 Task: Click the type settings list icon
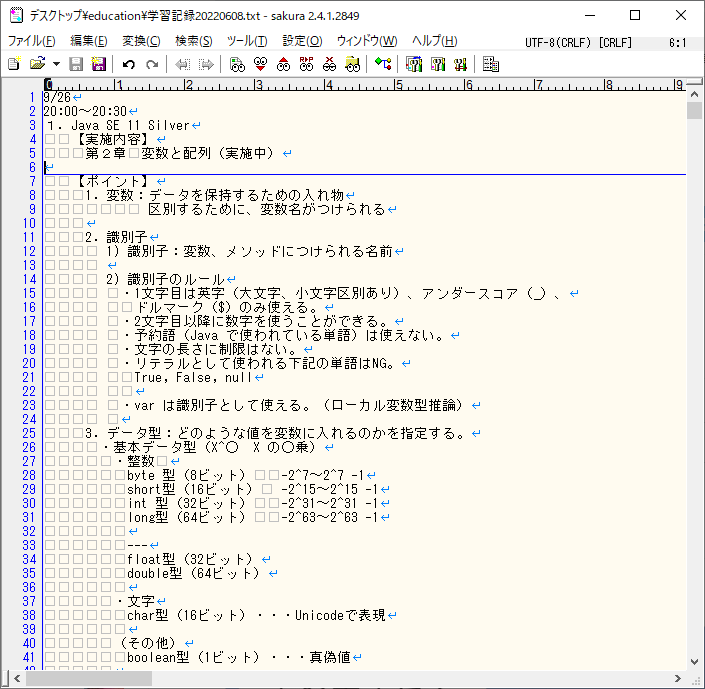[491, 64]
